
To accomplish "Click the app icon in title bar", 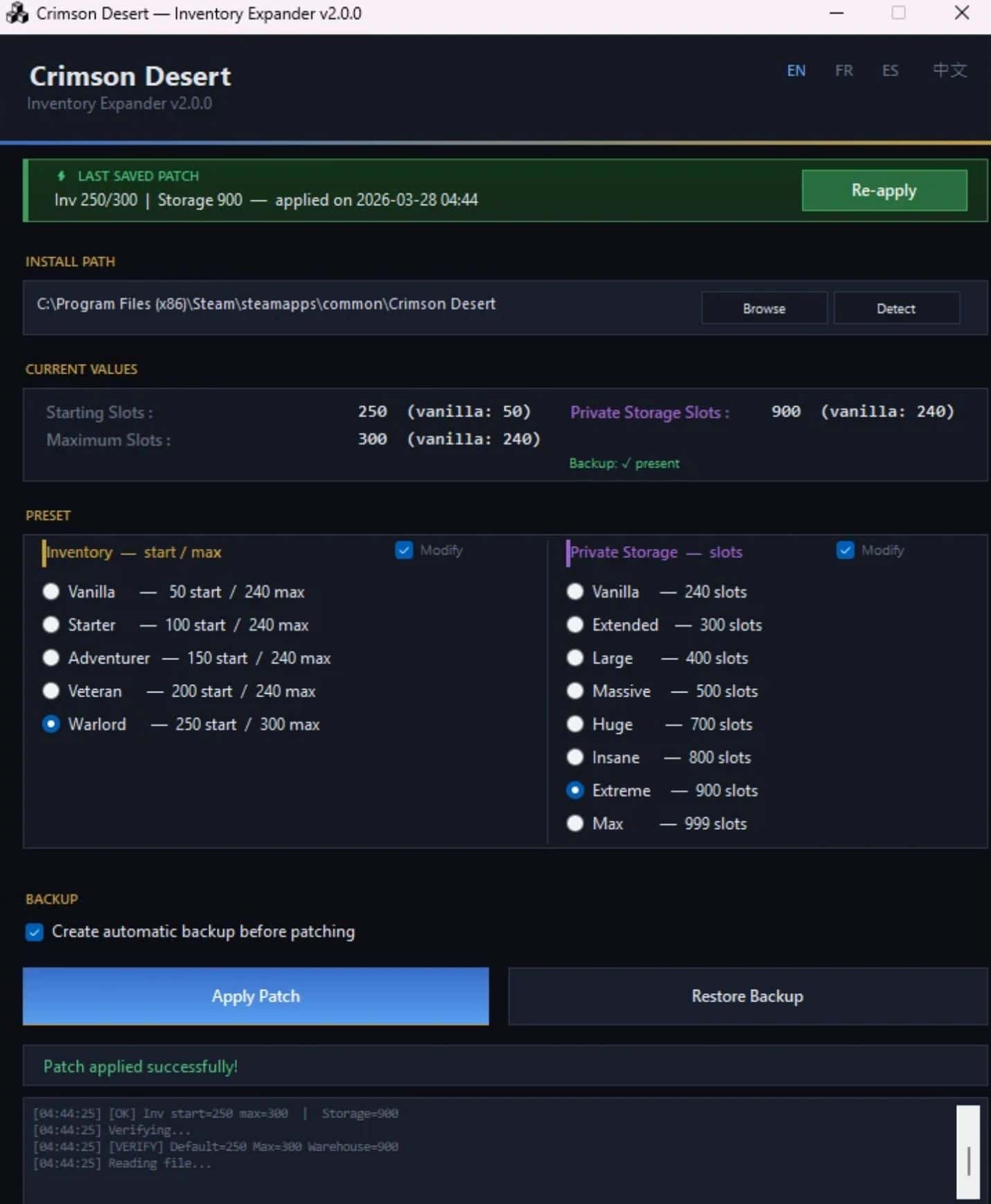I will point(17,13).
